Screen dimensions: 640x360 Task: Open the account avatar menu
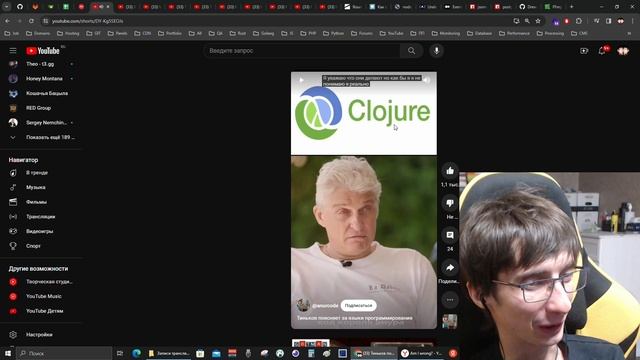click(x=623, y=51)
